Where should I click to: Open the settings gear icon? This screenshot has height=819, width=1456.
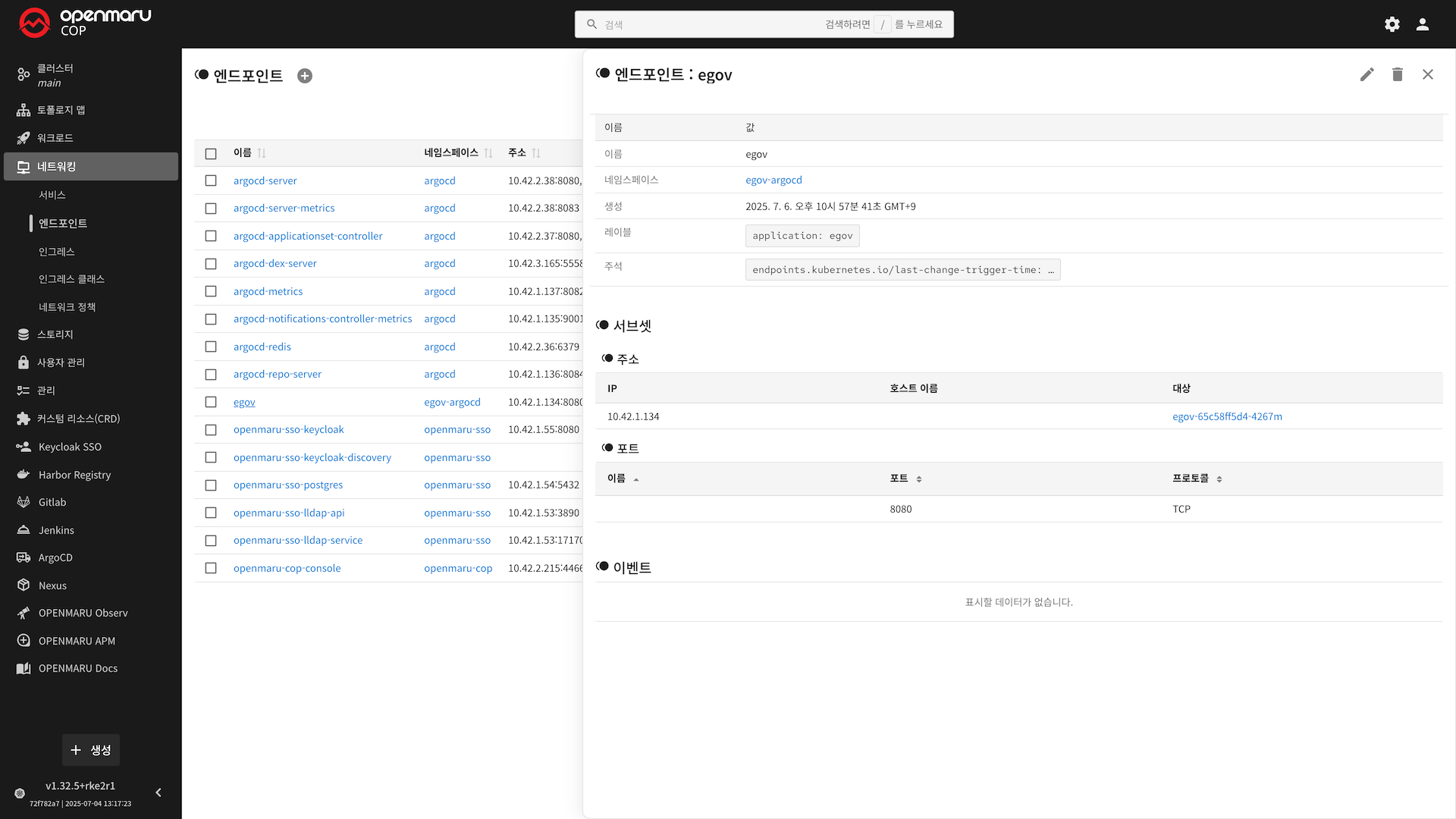(x=1392, y=24)
